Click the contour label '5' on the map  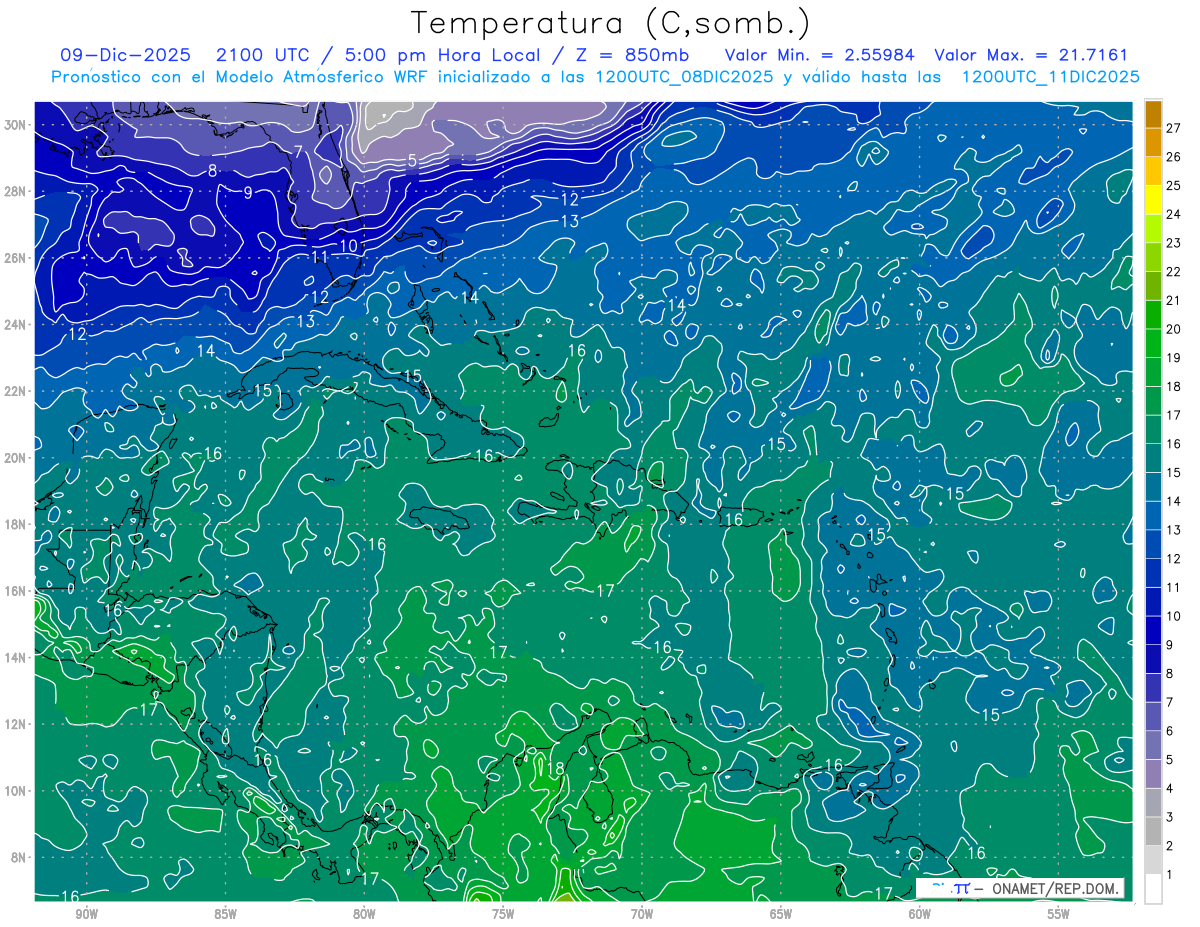coord(412,161)
